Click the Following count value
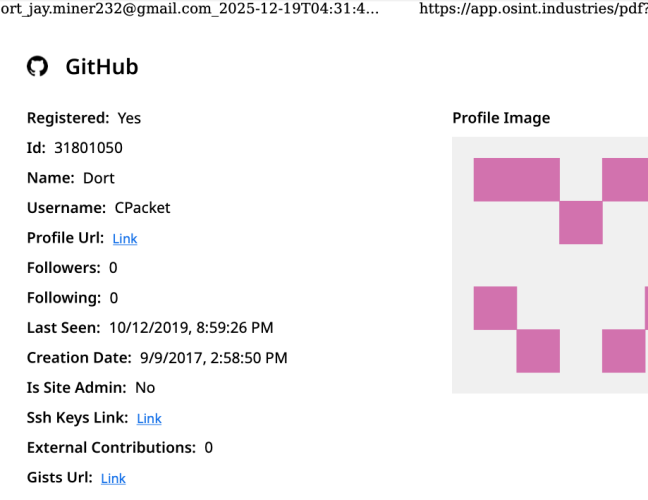The height and width of the screenshot is (500, 648). 114,298
